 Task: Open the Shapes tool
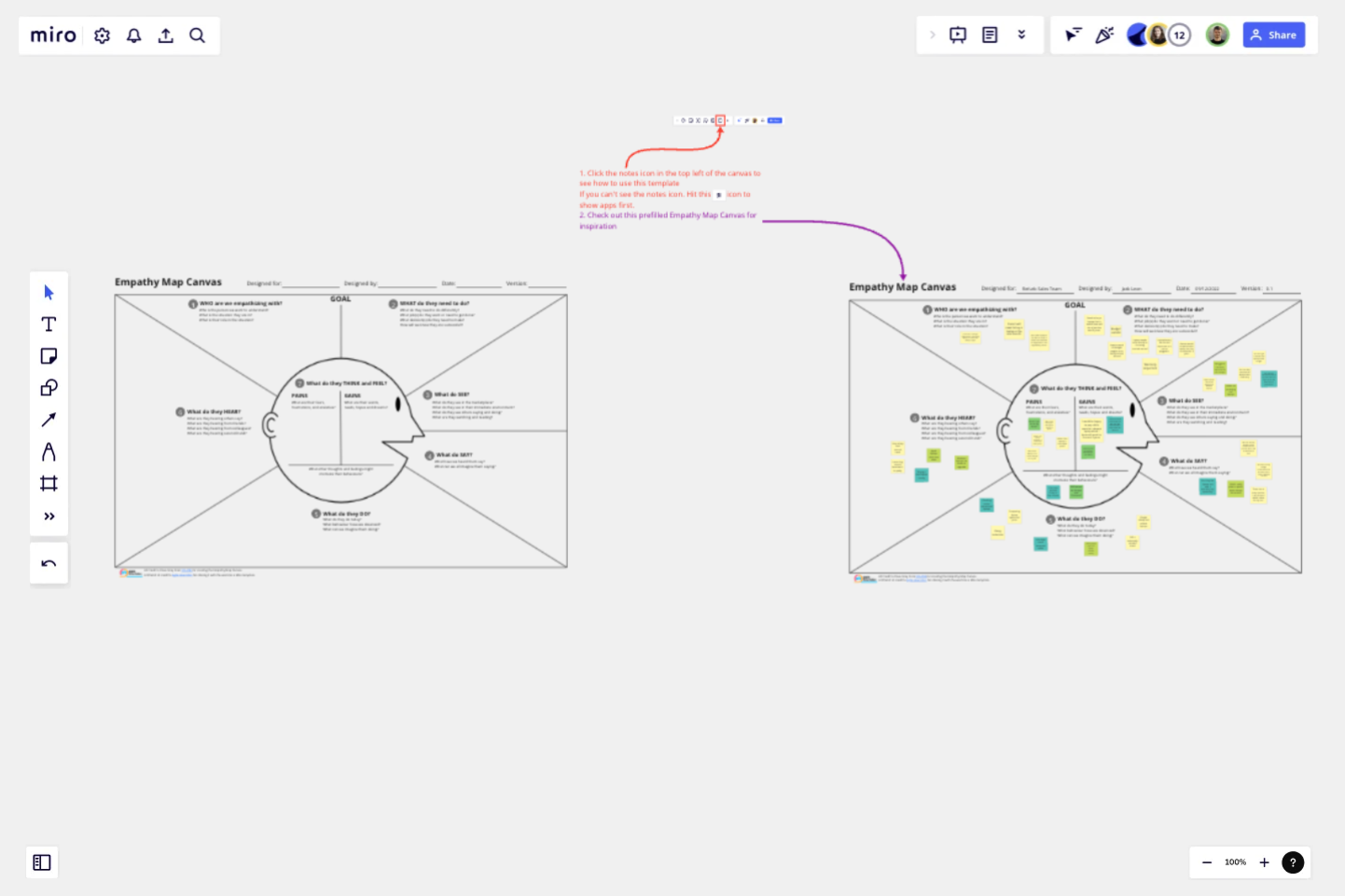coord(49,387)
